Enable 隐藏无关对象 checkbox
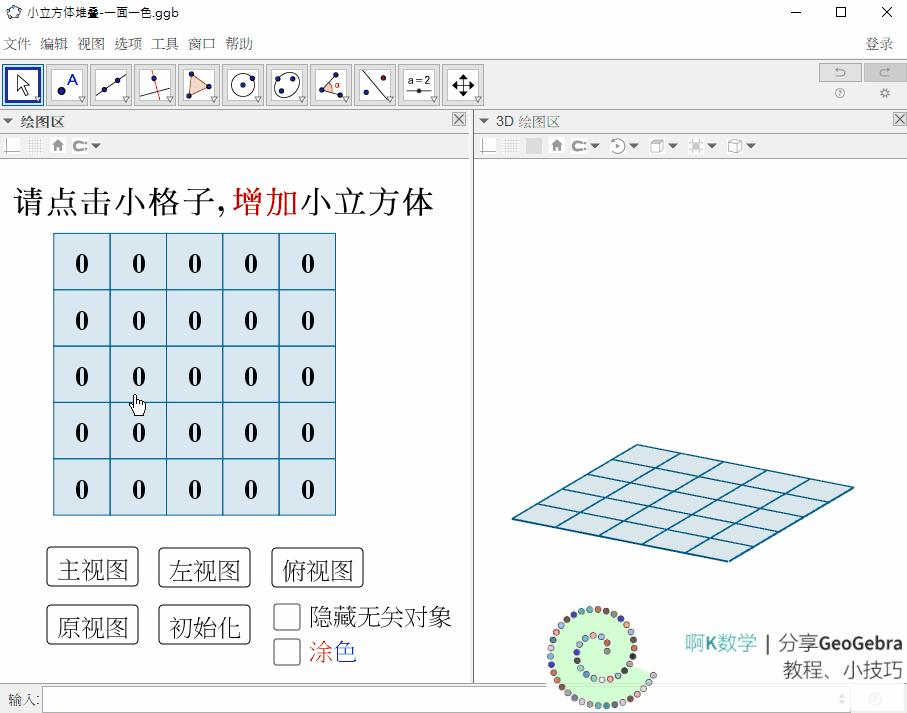The width and height of the screenshot is (907, 713). pos(287,617)
